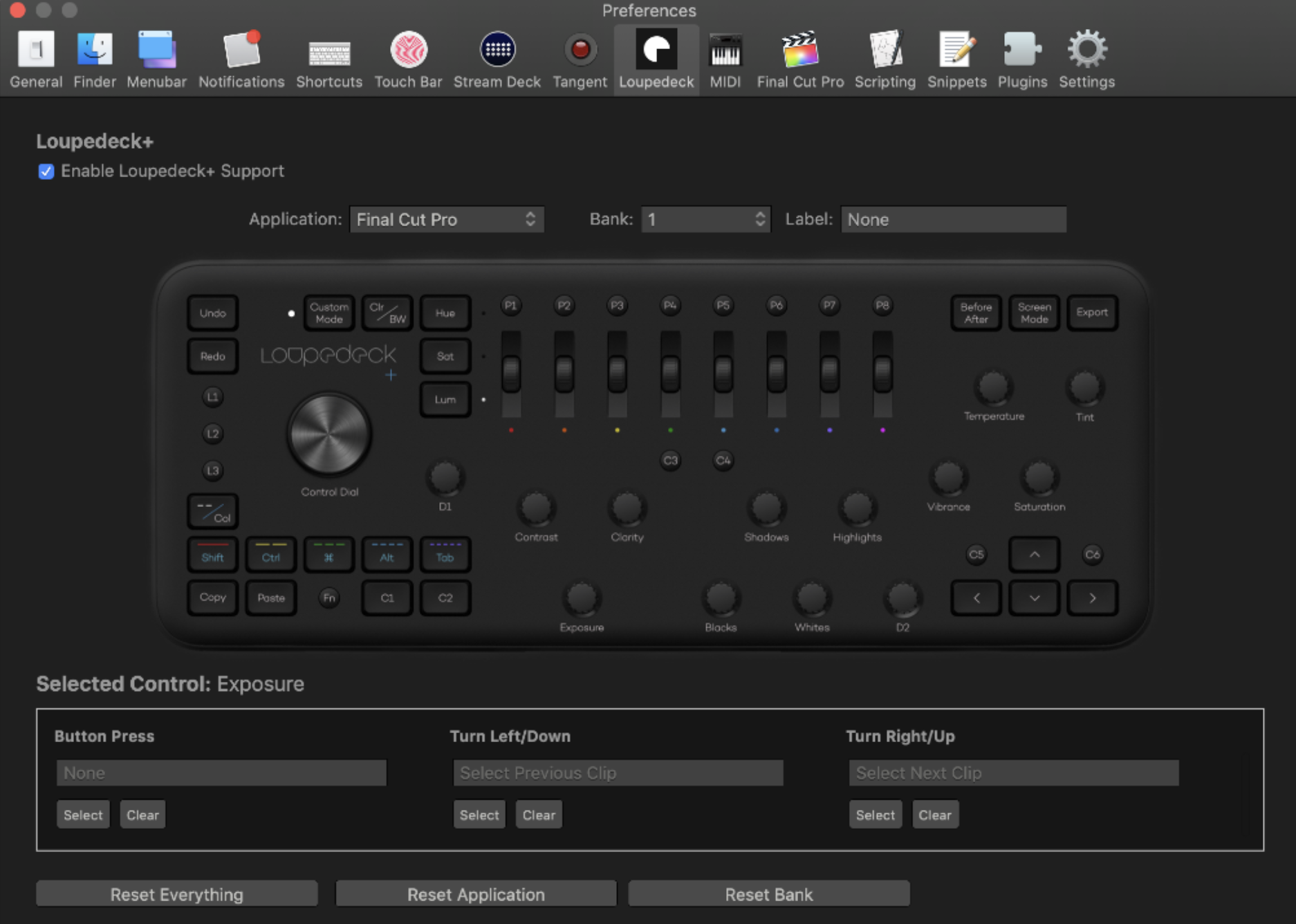Open the Touch Bar preferences pane
The height and width of the screenshot is (924, 1296).
tap(408, 60)
